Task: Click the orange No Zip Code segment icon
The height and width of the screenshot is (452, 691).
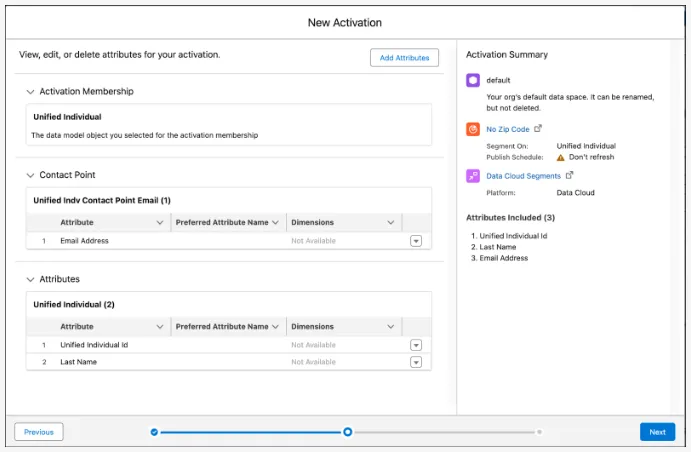Action: 473,129
